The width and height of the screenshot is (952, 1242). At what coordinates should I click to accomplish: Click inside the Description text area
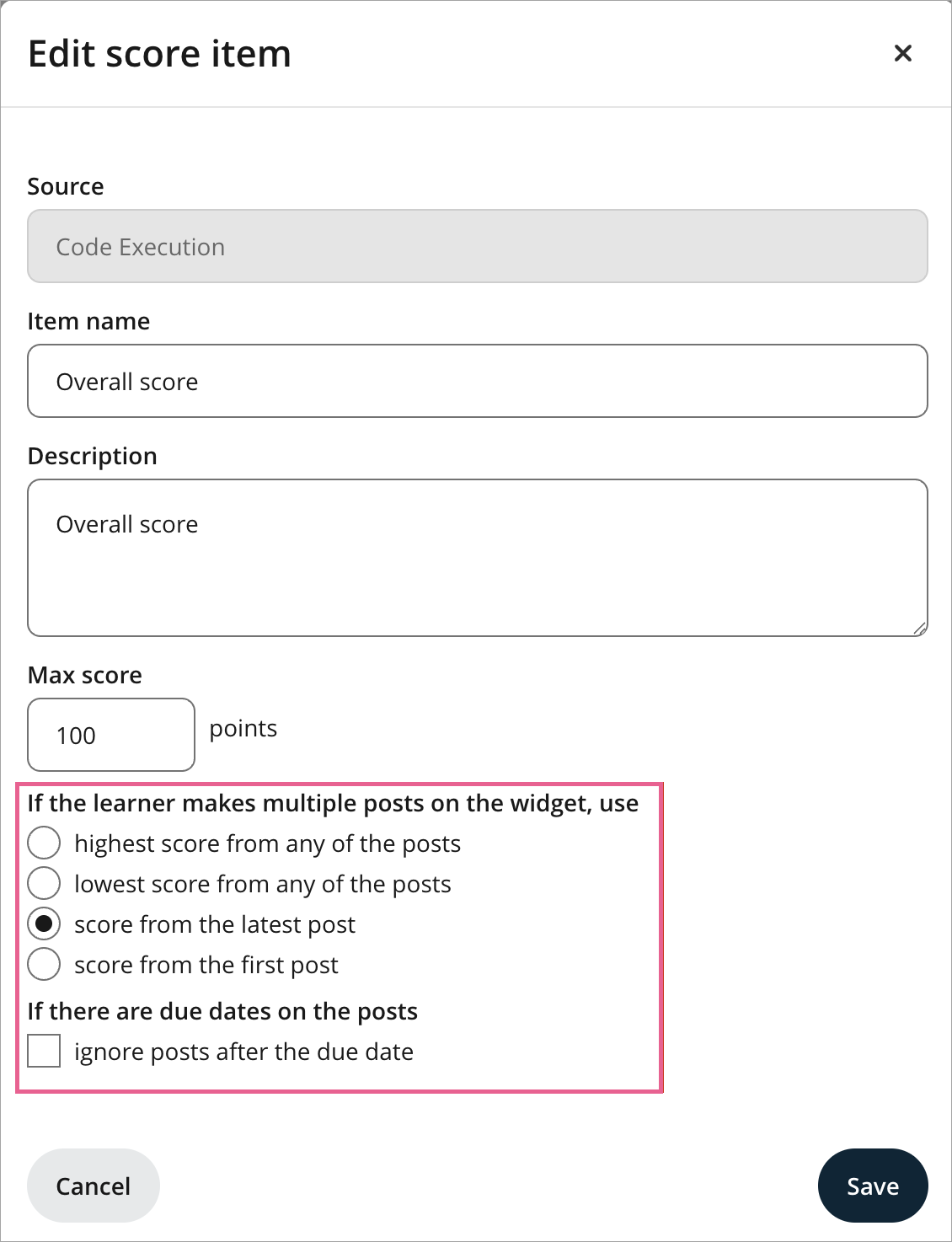(x=478, y=558)
